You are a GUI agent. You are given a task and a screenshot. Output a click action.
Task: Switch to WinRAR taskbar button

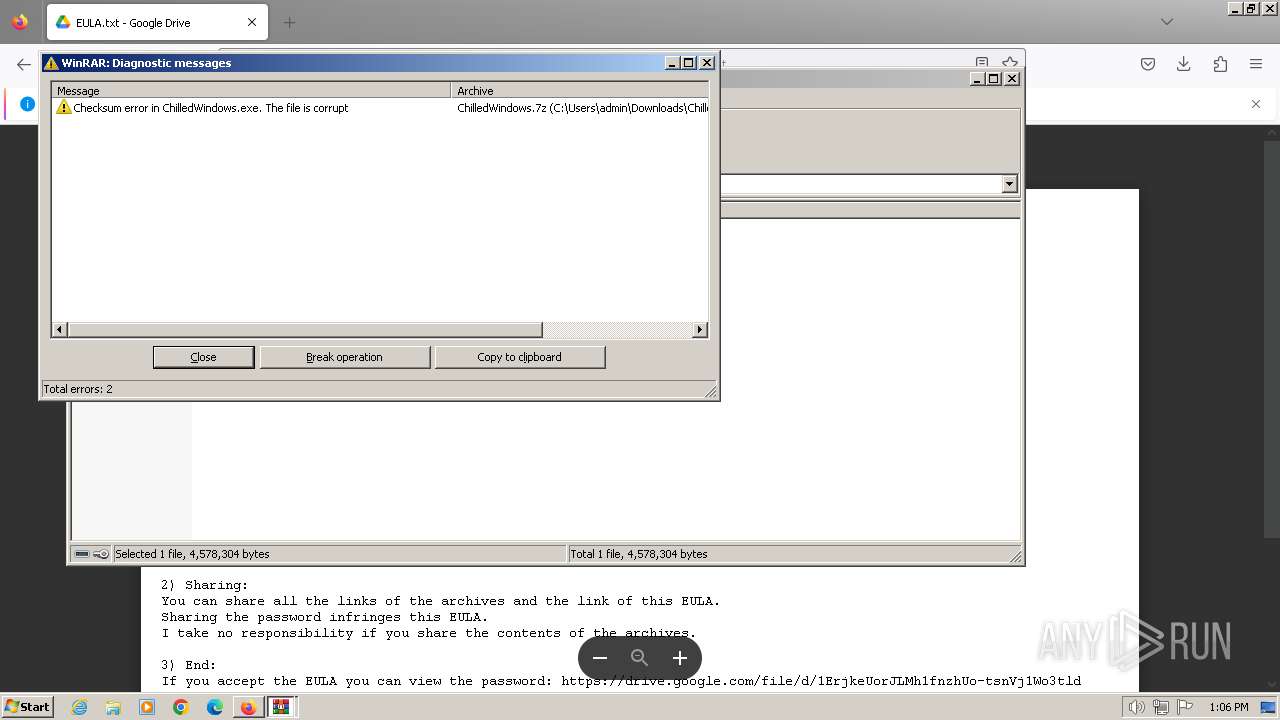(x=281, y=707)
